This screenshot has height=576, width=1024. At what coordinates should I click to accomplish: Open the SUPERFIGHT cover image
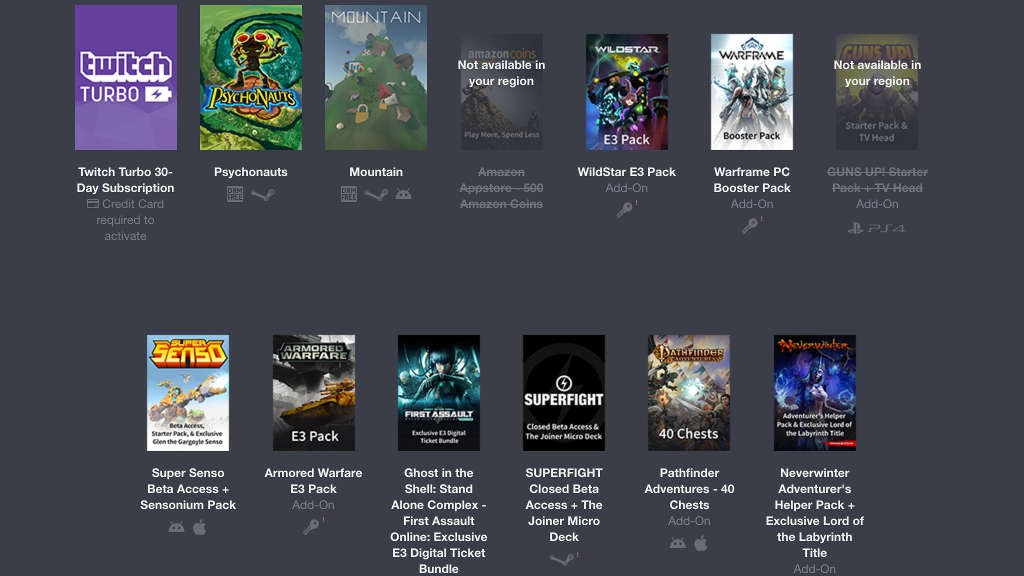tap(564, 393)
